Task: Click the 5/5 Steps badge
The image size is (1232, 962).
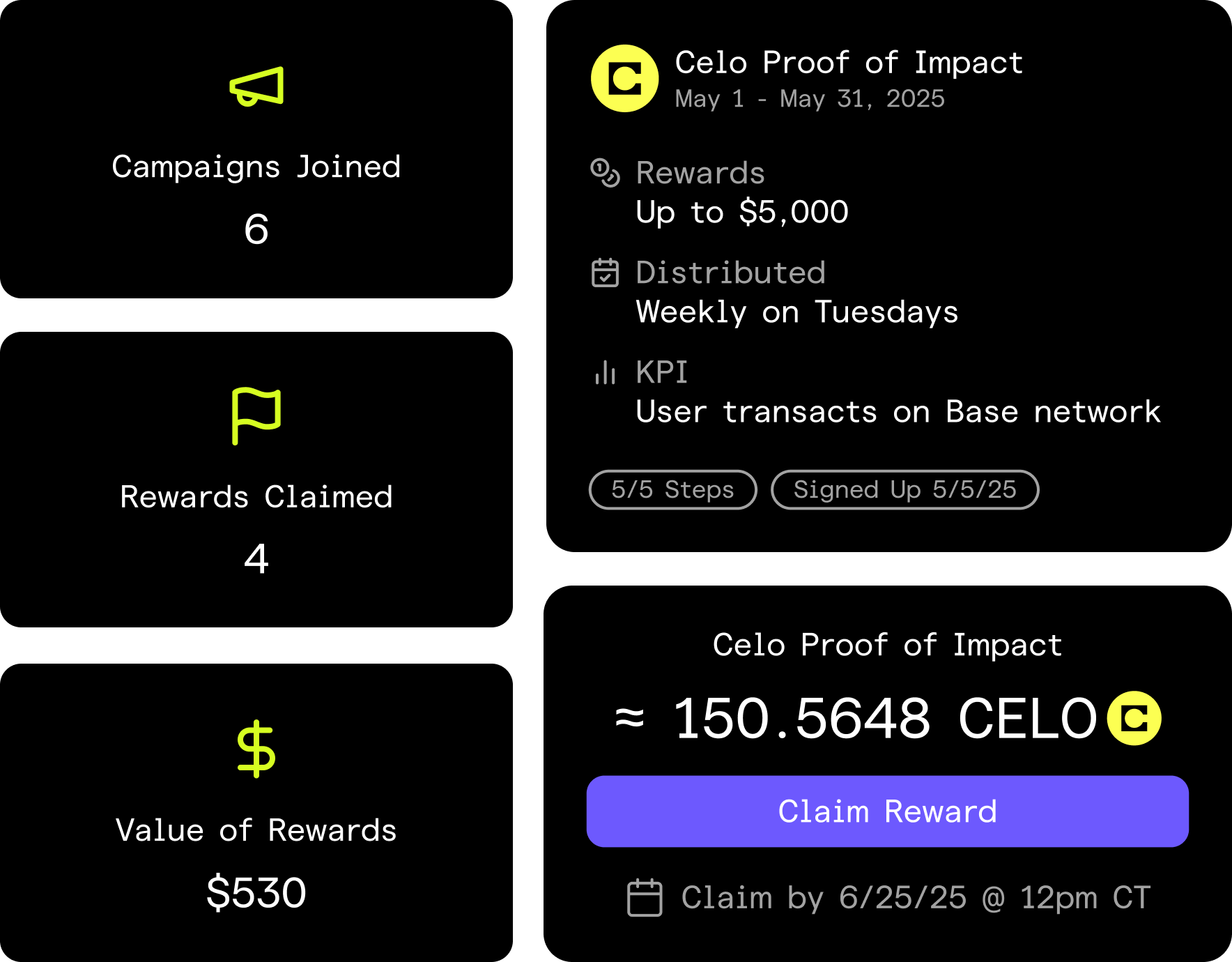Action: 672,489
